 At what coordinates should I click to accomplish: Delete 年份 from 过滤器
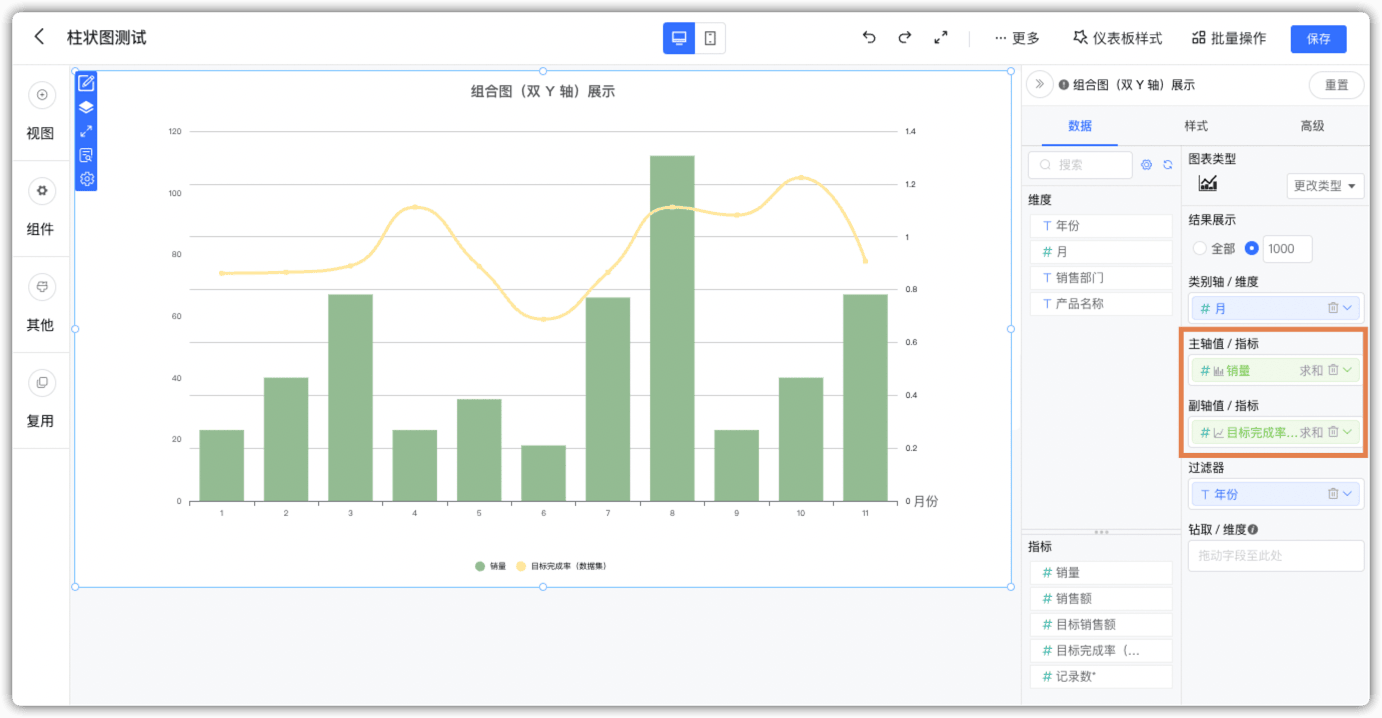1332,494
